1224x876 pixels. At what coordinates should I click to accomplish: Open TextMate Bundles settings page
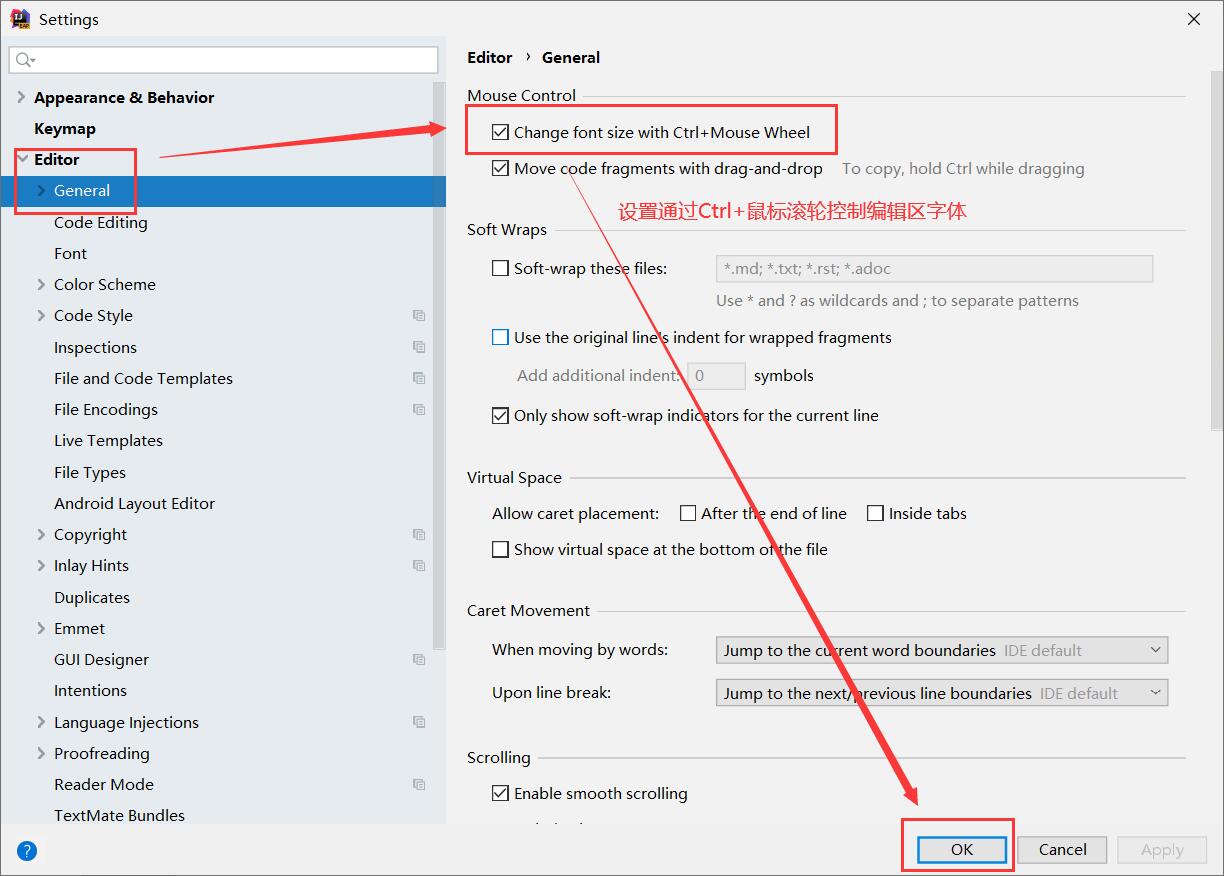pyautogui.click(x=119, y=815)
